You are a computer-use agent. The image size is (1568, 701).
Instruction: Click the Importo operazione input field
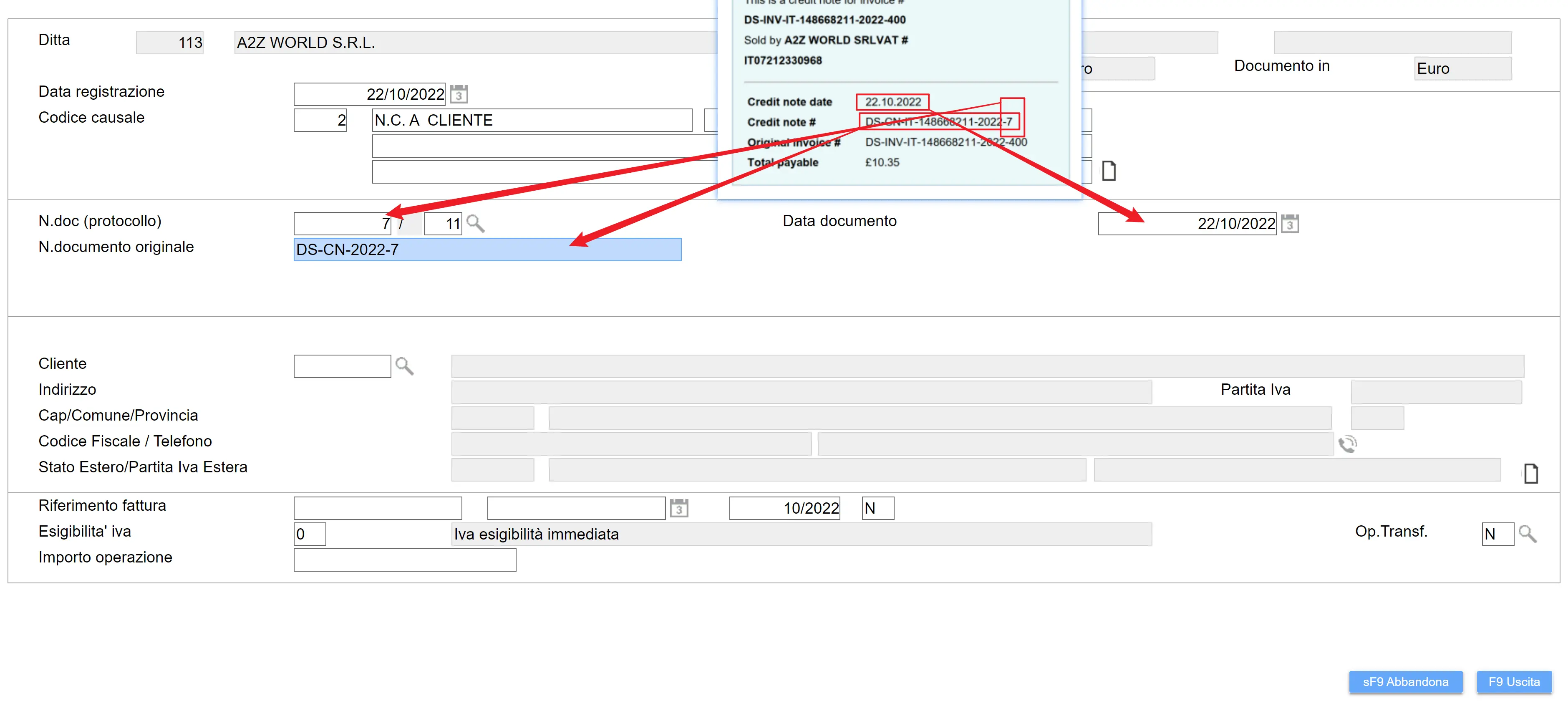click(405, 560)
